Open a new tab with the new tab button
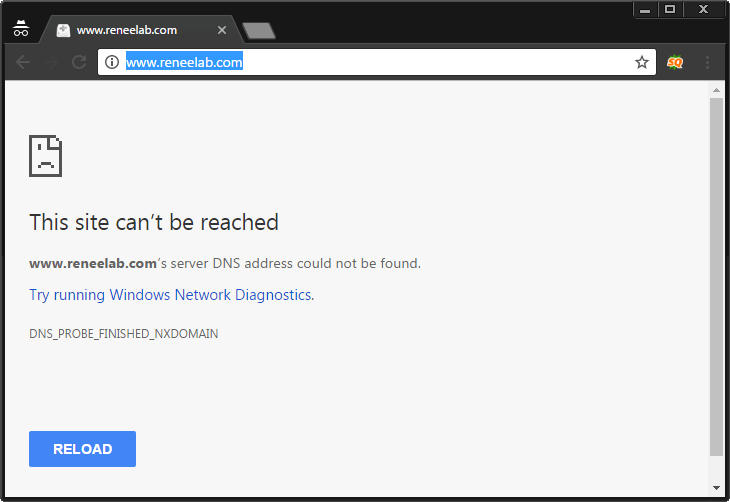 (259, 31)
